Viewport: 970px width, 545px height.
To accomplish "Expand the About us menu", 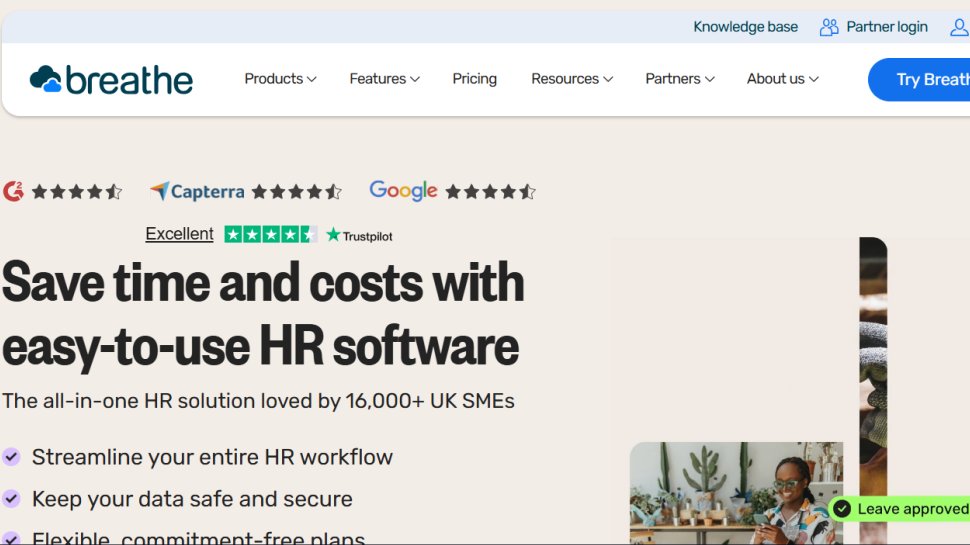I will (x=782, y=79).
